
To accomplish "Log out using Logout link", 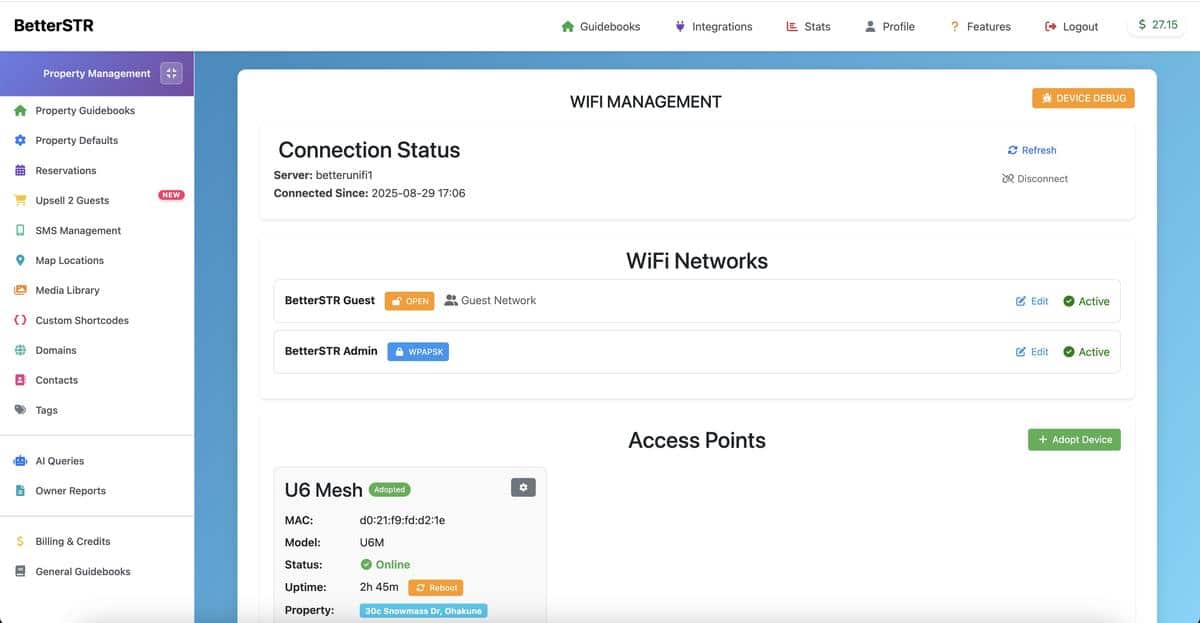I will point(1072,26).
